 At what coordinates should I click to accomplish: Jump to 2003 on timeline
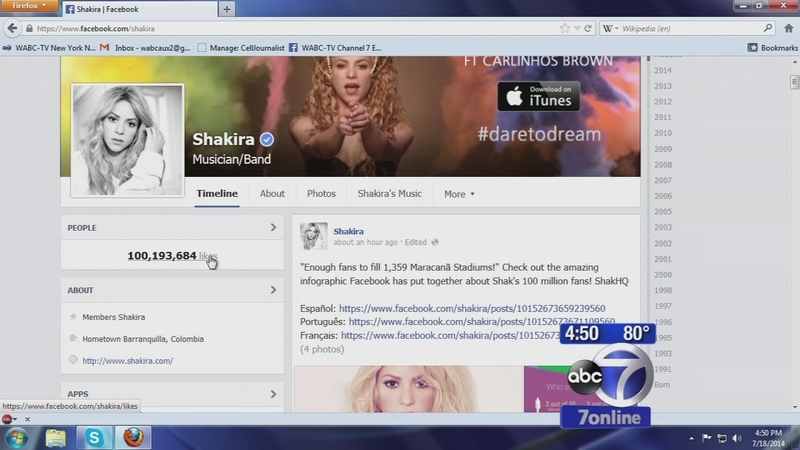(x=663, y=227)
